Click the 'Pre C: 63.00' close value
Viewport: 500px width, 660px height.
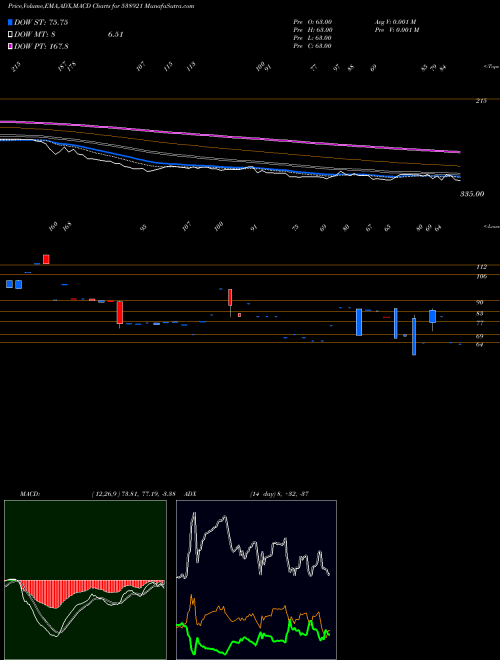click(312, 46)
